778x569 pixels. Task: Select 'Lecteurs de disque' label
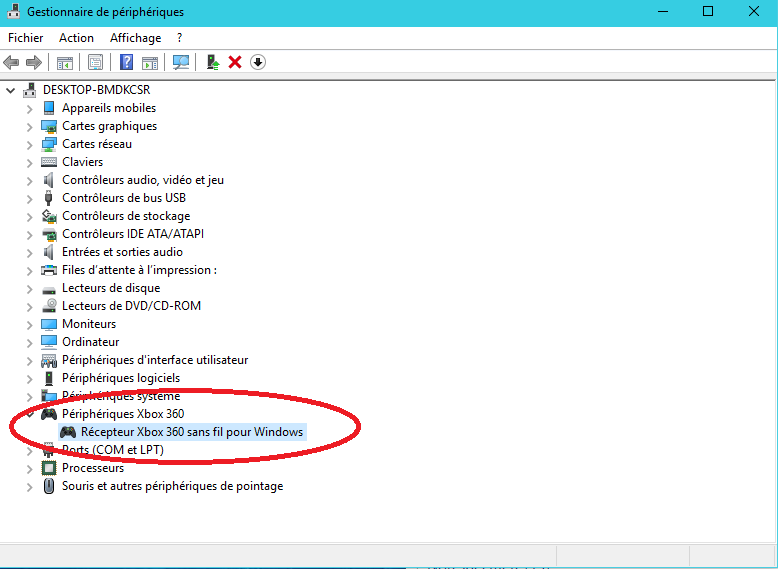111,288
